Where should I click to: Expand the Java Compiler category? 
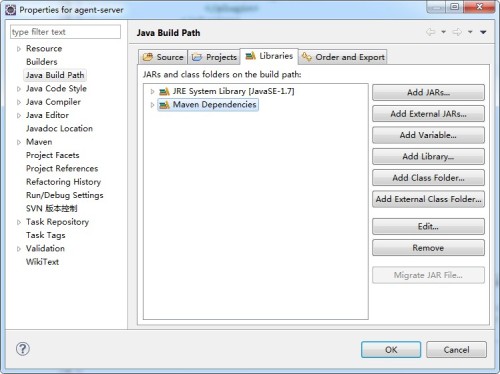(x=19, y=102)
